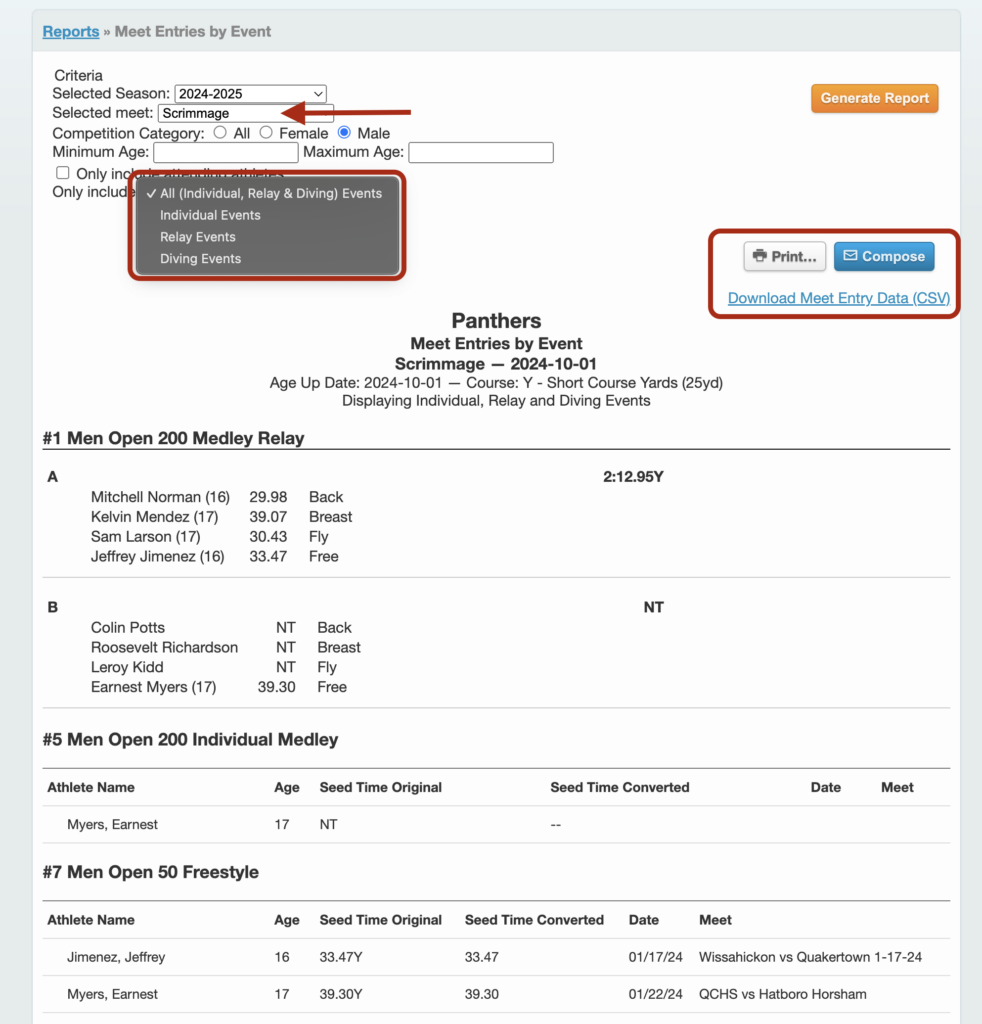This screenshot has width=982, height=1024.
Task: Click the Print... button
Action: click(x=785, y=256)
